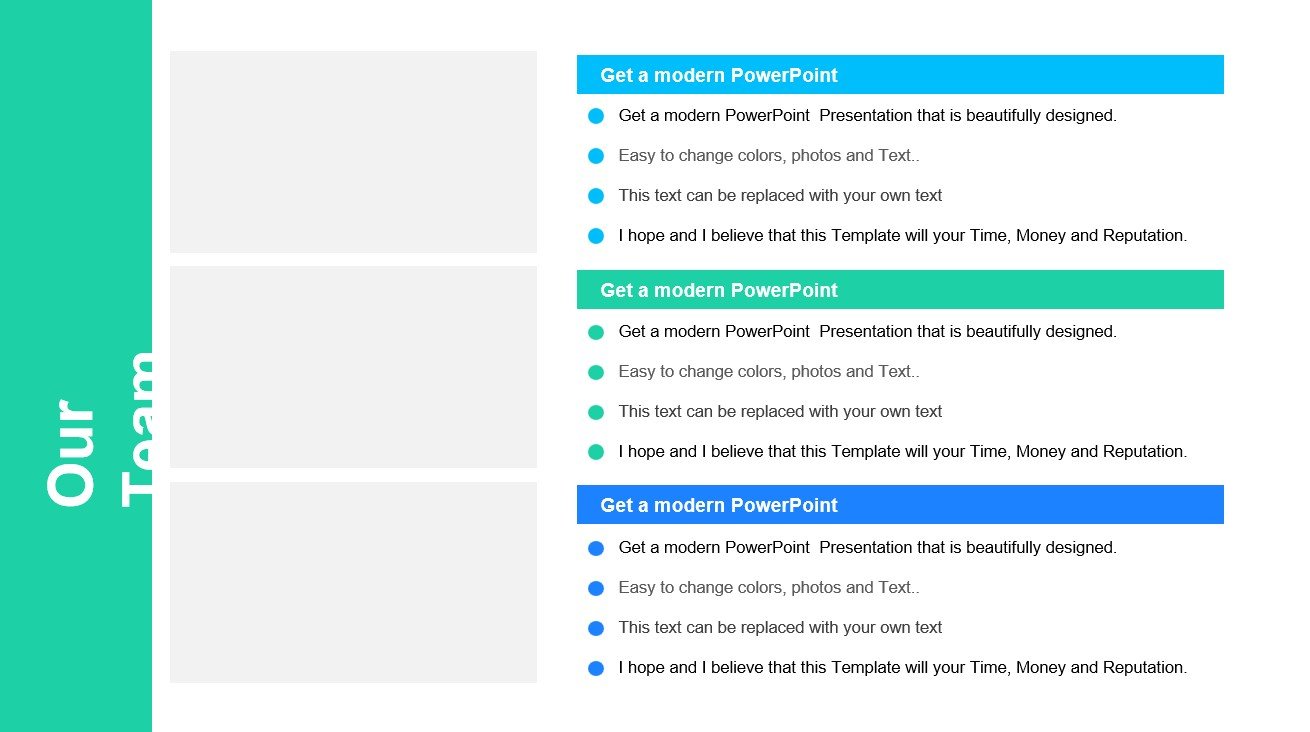
Task: Select the green bullet beside the middle section's 'This text can be replaced'
Action: 596,412
